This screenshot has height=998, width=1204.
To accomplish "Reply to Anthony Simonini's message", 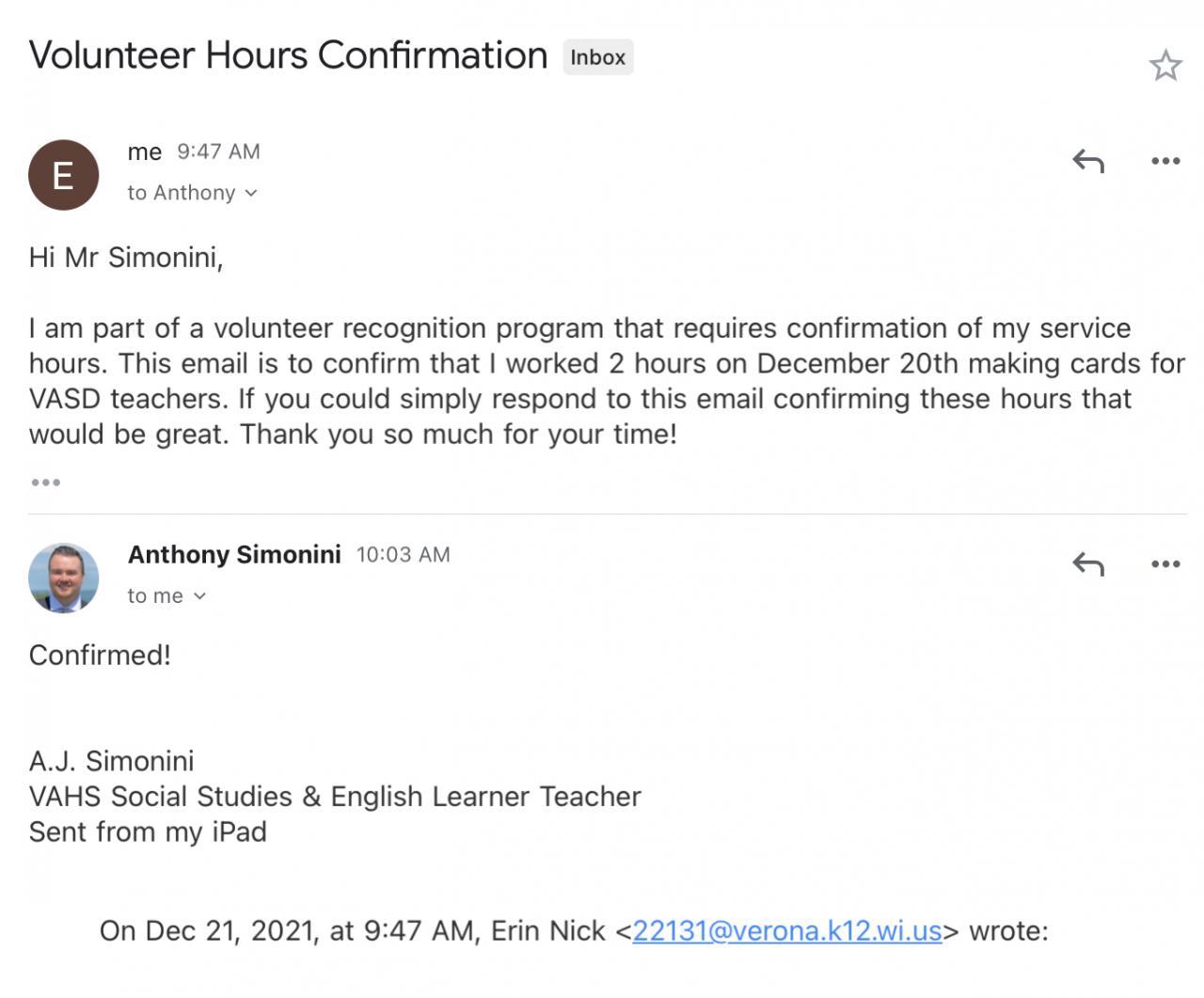I will (1087, 563).
